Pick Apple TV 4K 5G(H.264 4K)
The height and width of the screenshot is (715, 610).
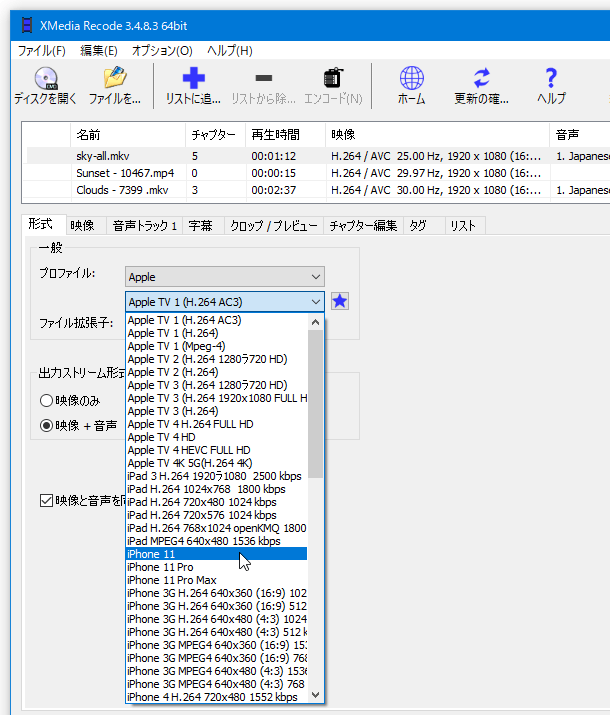coord(217,463)
